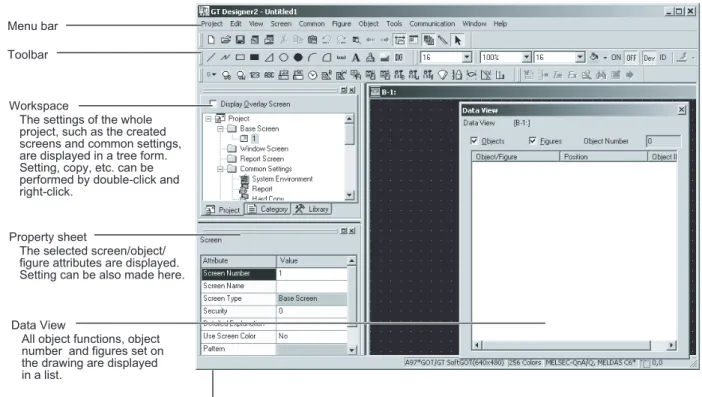Open the second 16 combo box dropdown
Viewport: 702px width, 397px height.
580,57
